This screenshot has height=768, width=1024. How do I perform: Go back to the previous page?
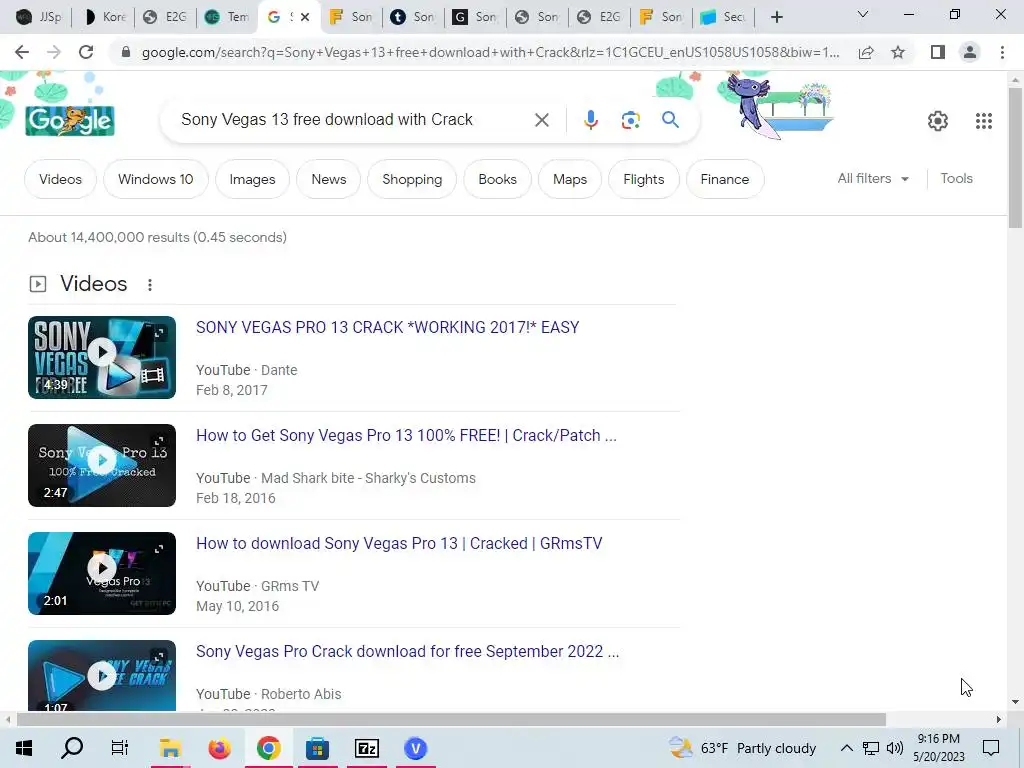[22, 52]
